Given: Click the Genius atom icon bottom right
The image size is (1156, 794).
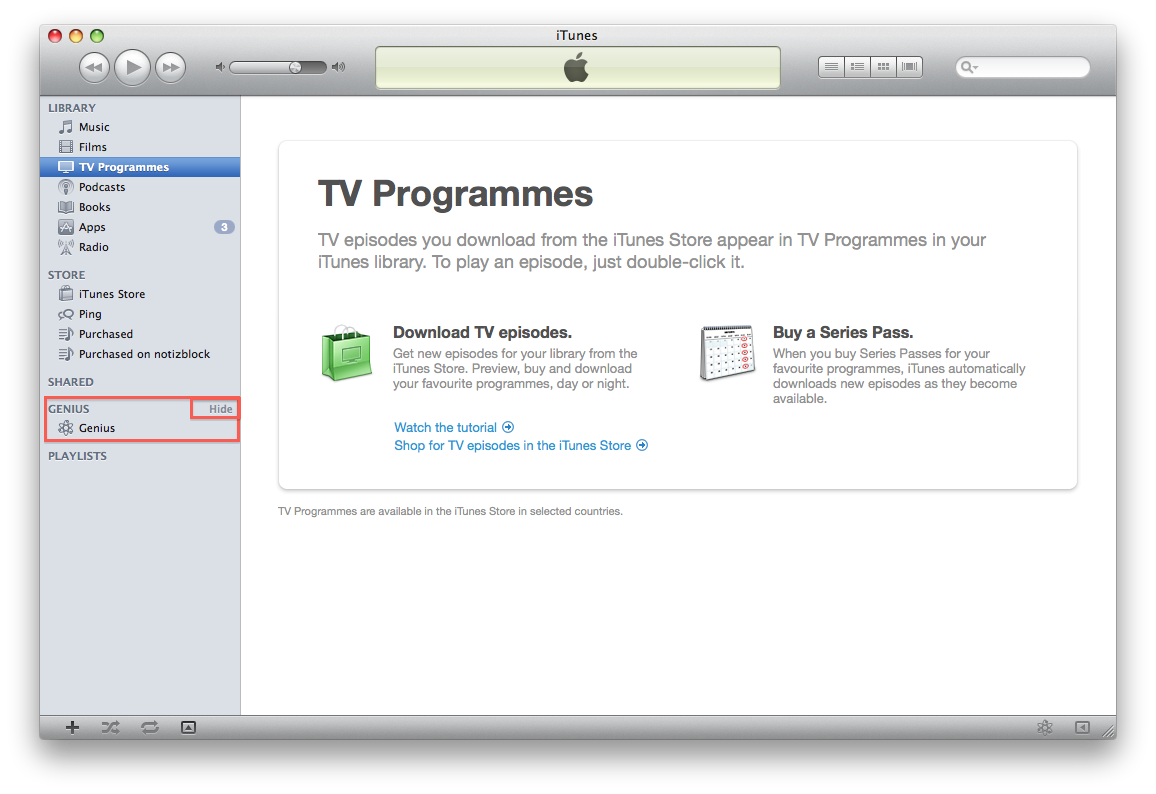Looking at the screenshot, I should [1045, 728].
